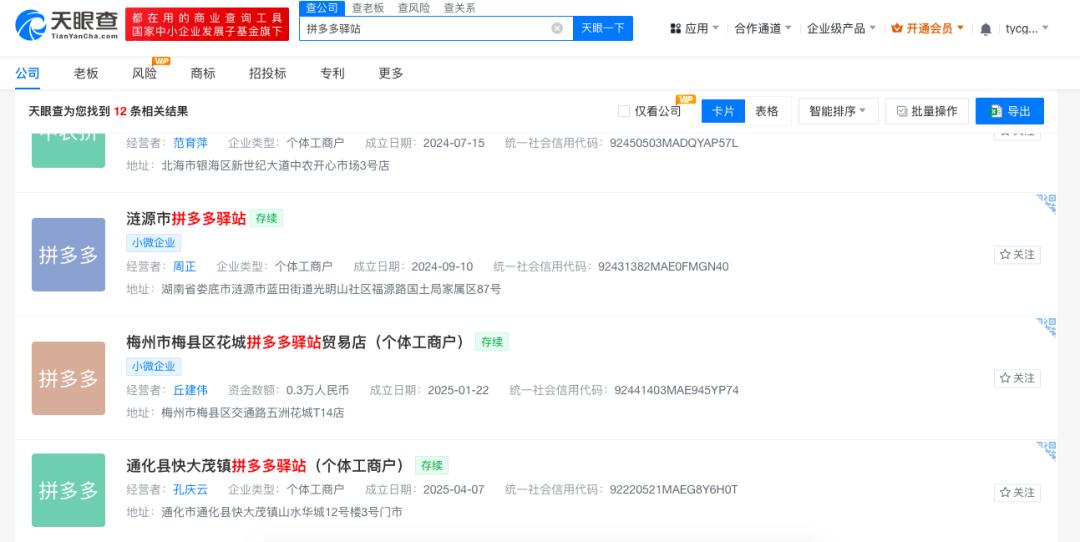Viewport: 1080px width, 542px height.
Task: Click credit code 92441403MAE945YP74
Action: pos(676,390)
